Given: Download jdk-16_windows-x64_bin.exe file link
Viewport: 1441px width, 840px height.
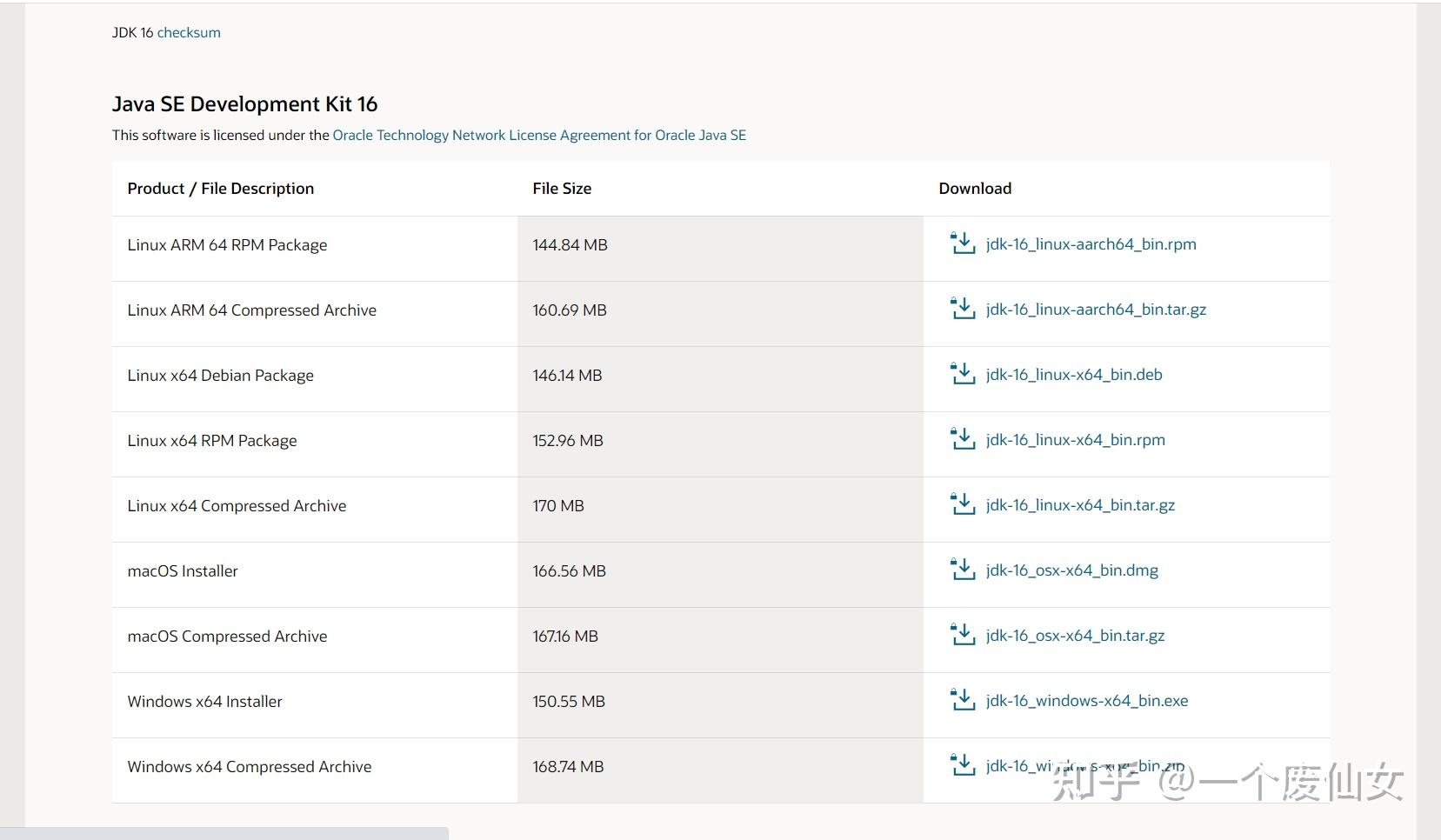Looking at the screenshot, I should (1087, 701).
